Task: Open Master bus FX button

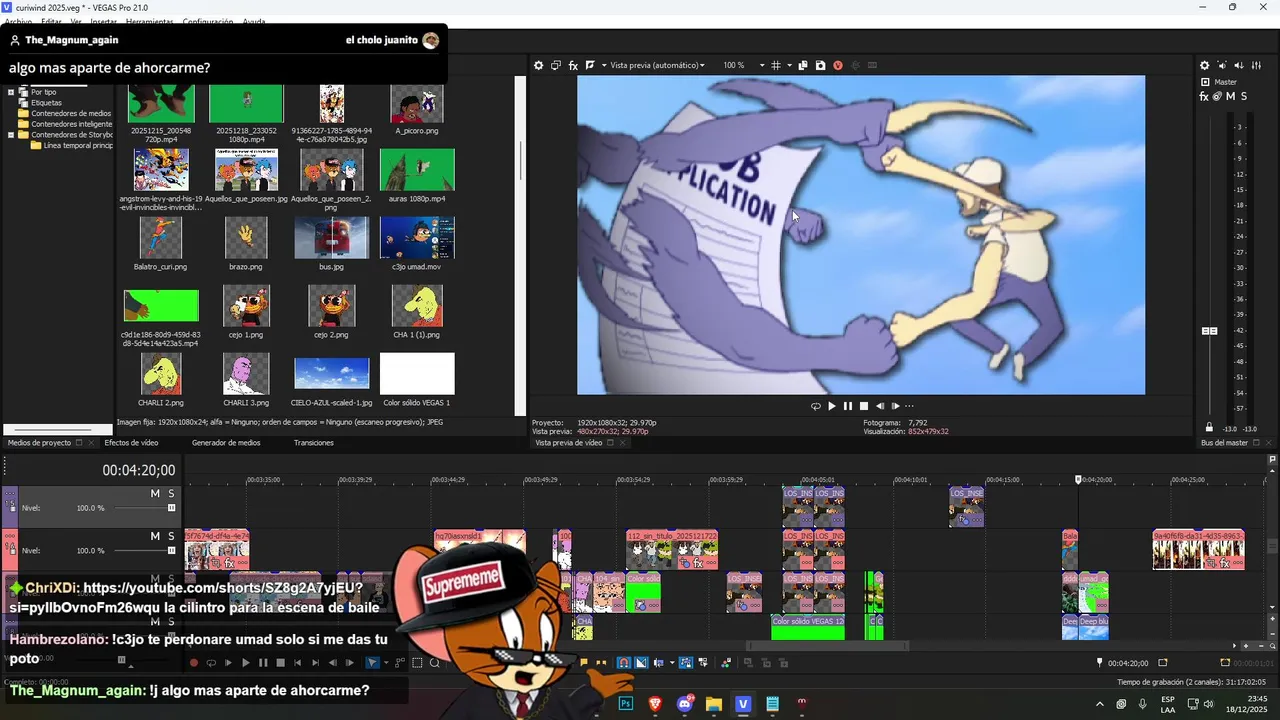Action: click(x=1204, y=96)
